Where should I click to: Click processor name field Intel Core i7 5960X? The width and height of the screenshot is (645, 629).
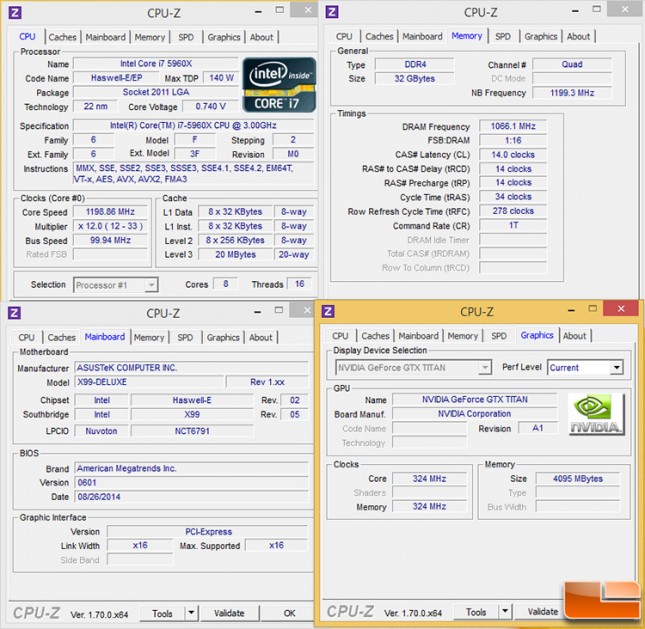(156, 64)
